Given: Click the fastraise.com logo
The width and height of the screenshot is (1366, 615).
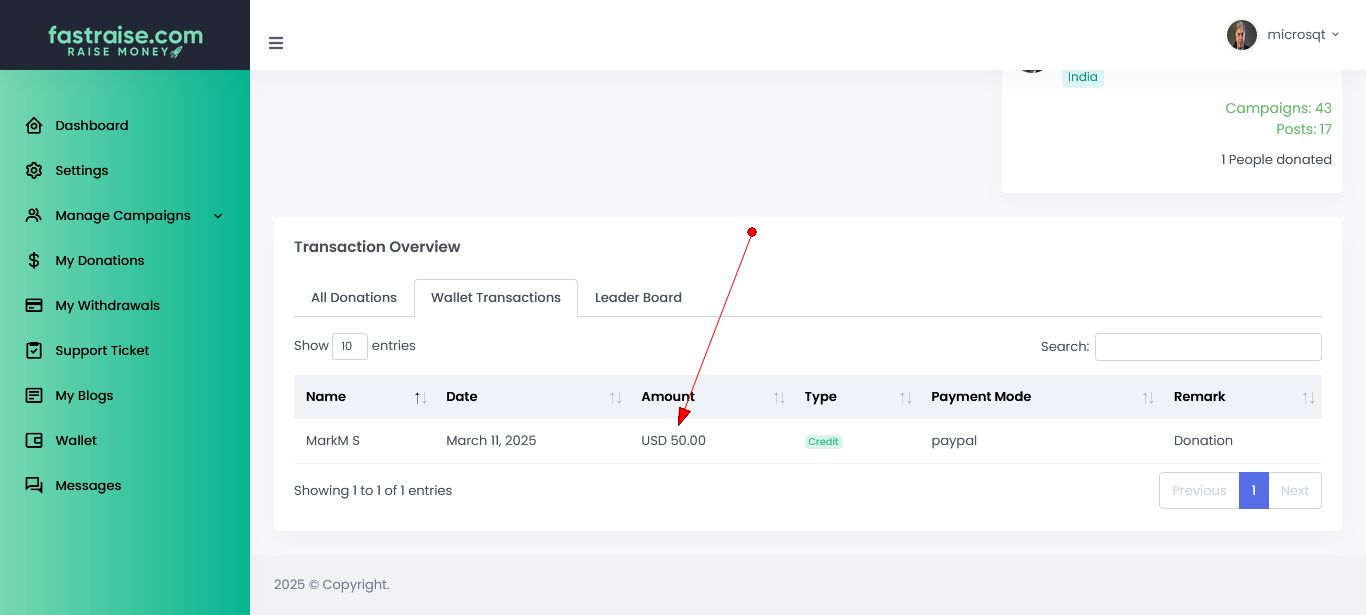Looking at the screenshot, I should [125, 41].
